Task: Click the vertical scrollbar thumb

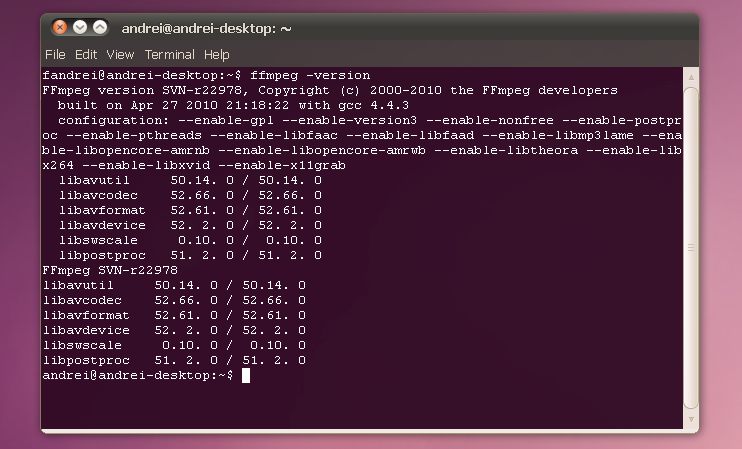Action: point(691,247)
